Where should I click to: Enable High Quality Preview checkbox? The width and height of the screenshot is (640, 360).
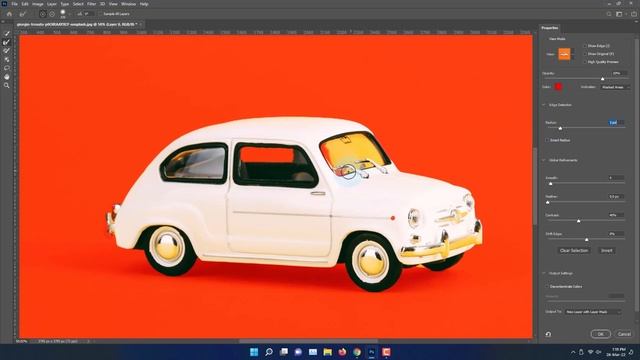pos(585,62)
